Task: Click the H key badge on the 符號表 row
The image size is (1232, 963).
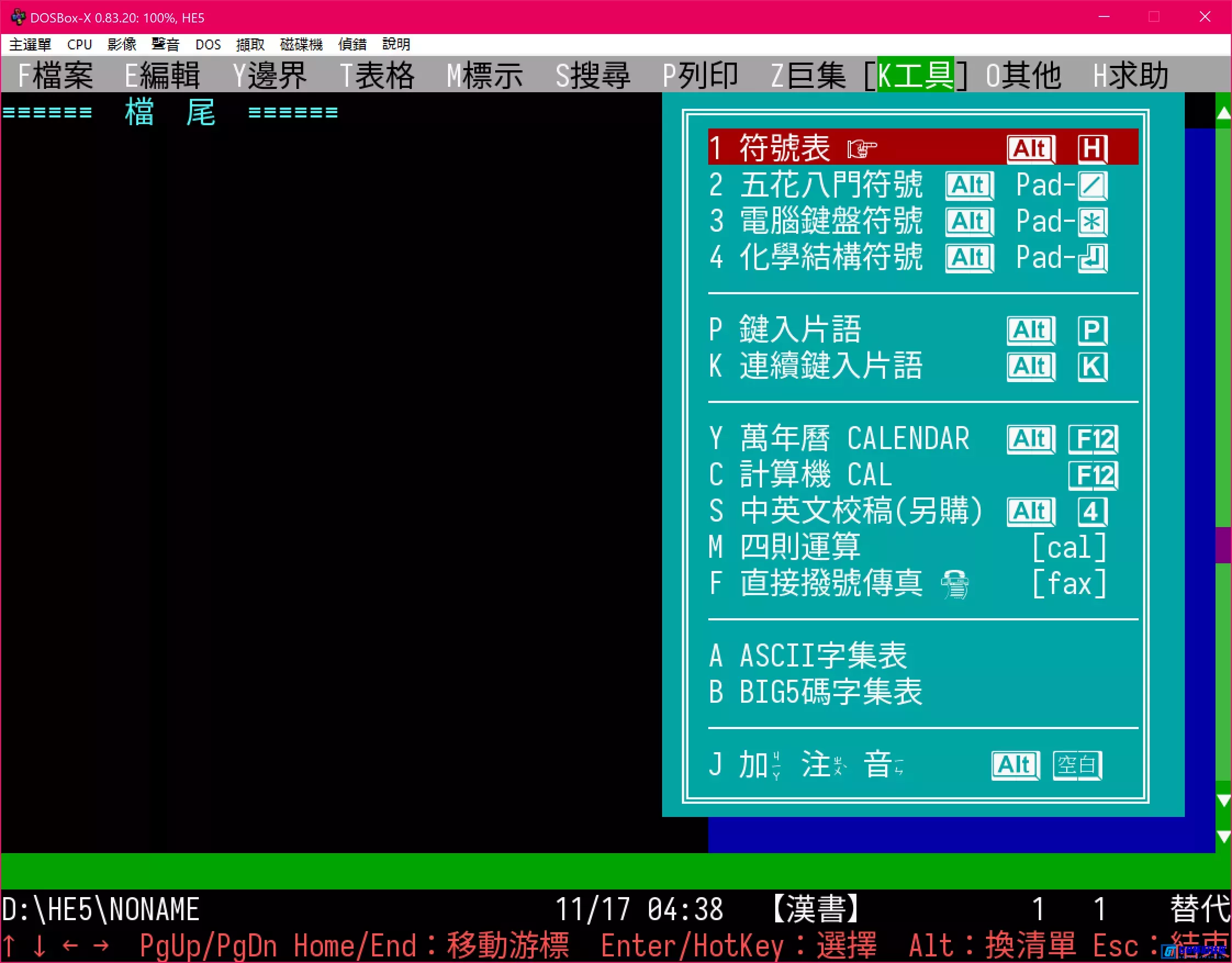Action: tap(1092, 149)
